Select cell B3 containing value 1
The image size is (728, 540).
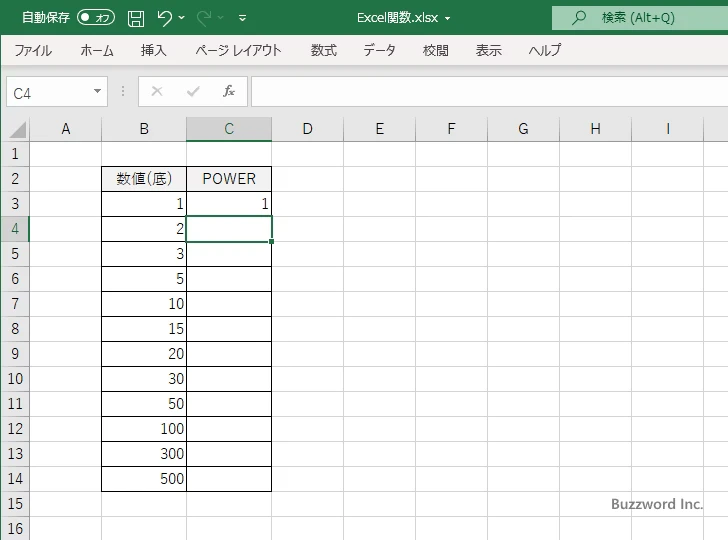[144, 204]
